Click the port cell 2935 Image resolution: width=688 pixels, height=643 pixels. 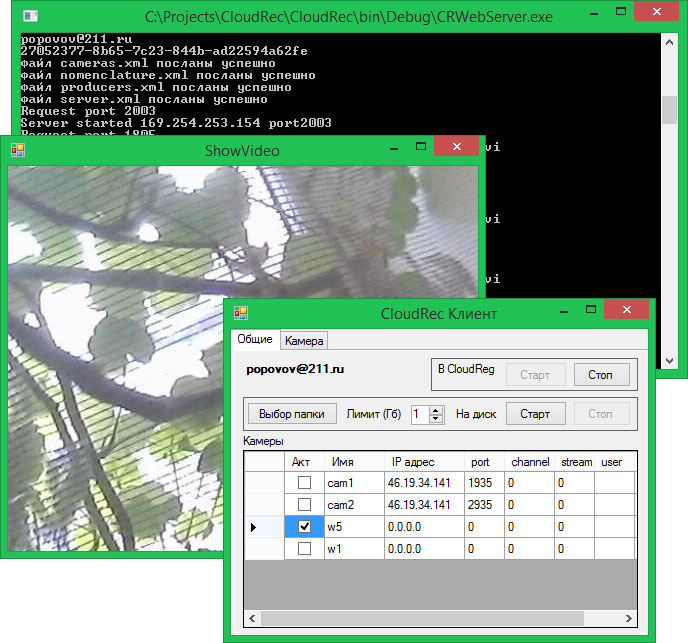tap(484, 505)
